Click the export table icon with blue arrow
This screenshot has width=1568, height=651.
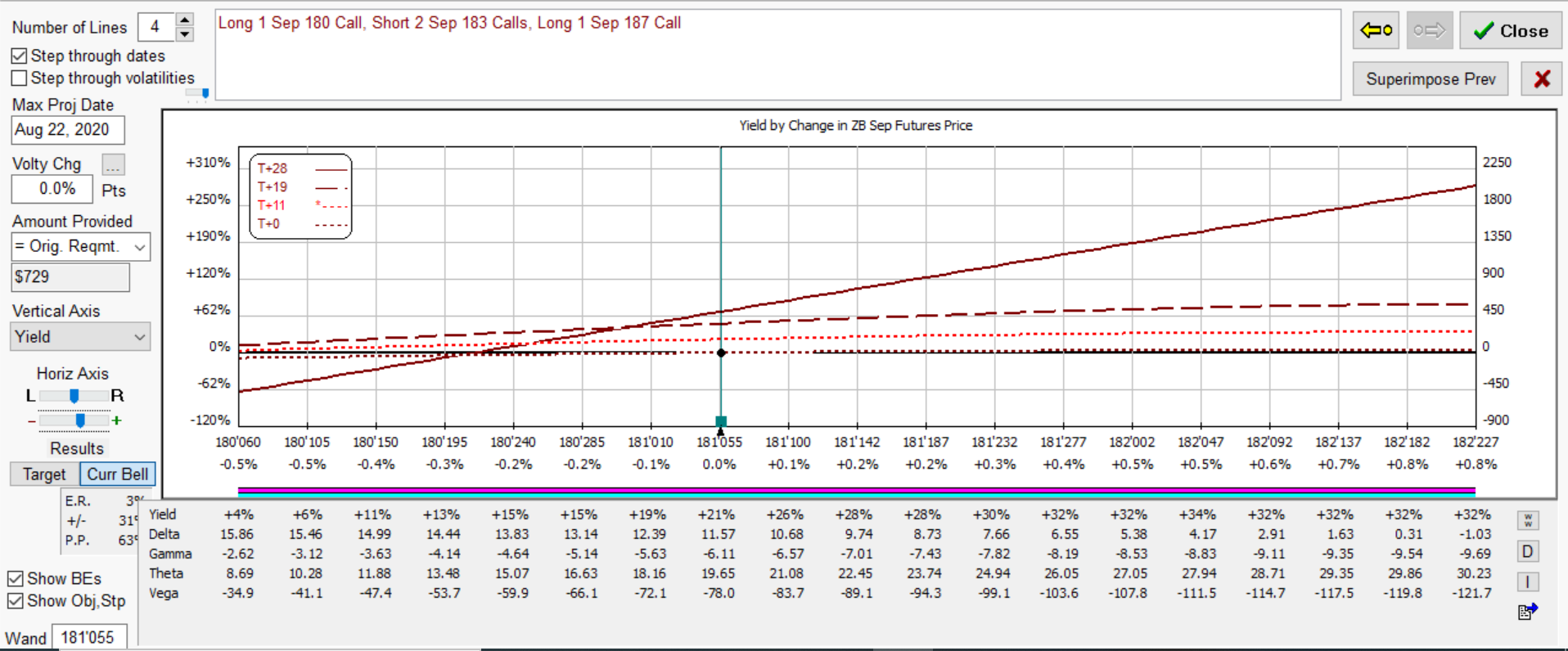[1528, 612]
